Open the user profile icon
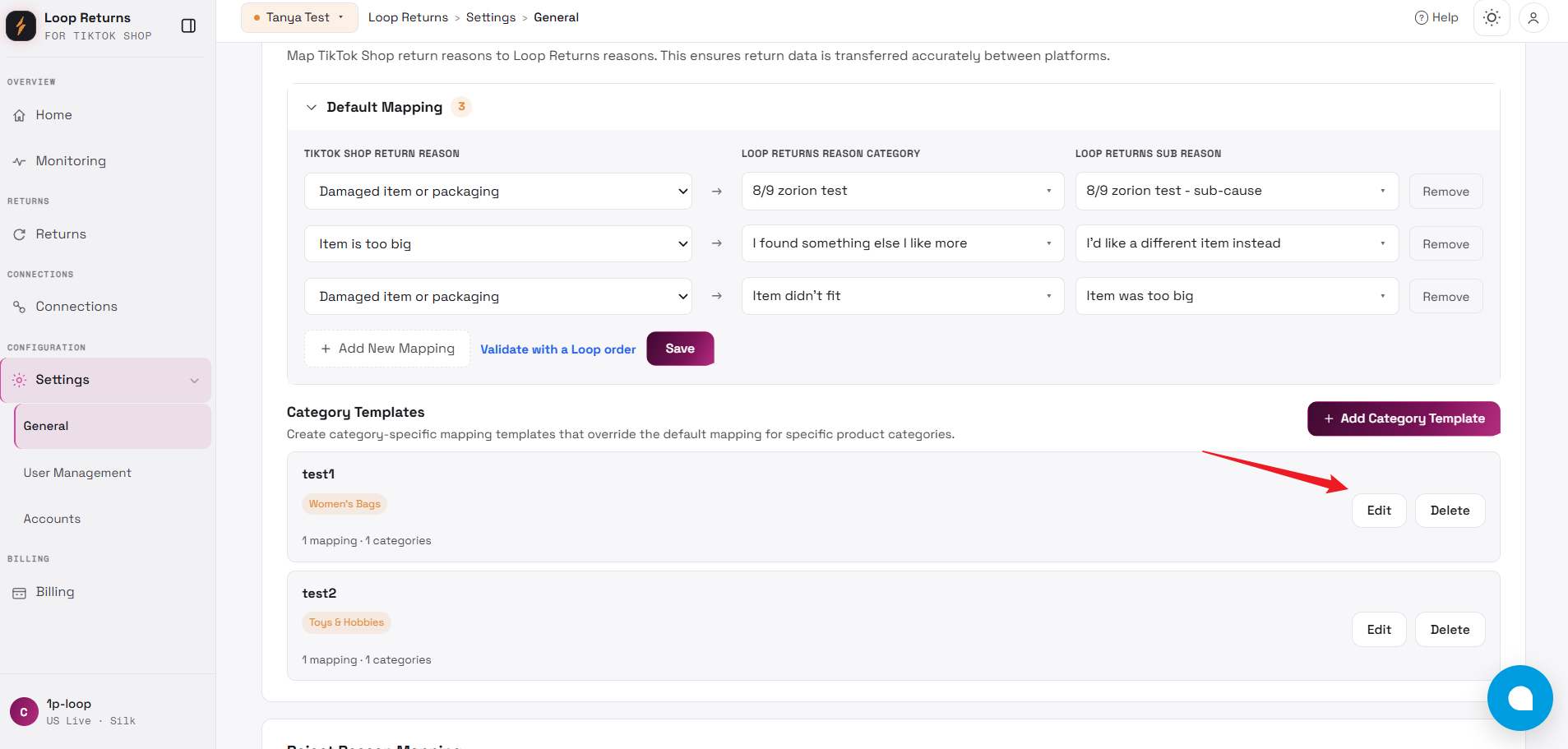The image size is (1568, 749). (x=1533, y=17)
